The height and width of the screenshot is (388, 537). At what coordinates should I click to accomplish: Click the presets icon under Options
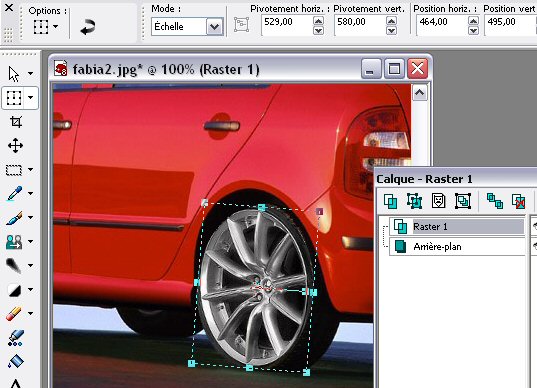click(x=41, y=27)
